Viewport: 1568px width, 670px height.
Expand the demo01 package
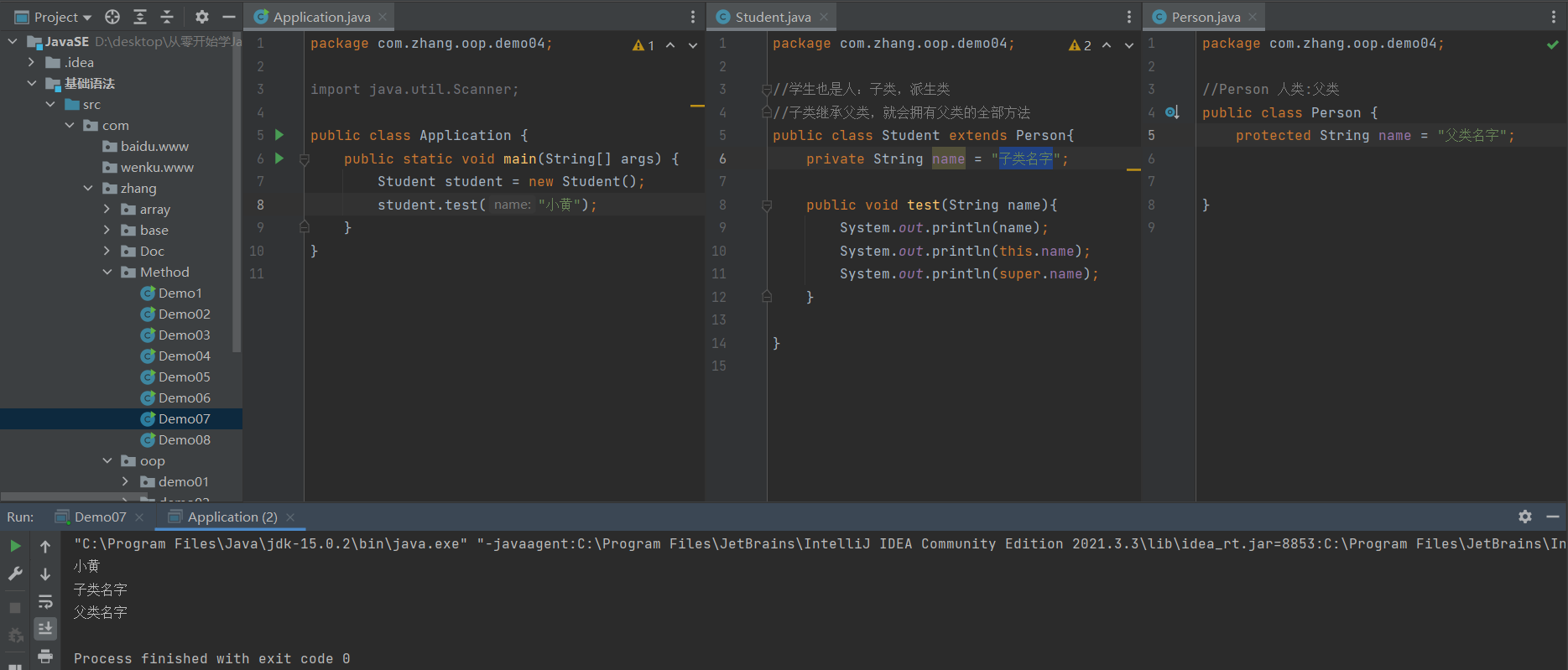tap(125, 481)
